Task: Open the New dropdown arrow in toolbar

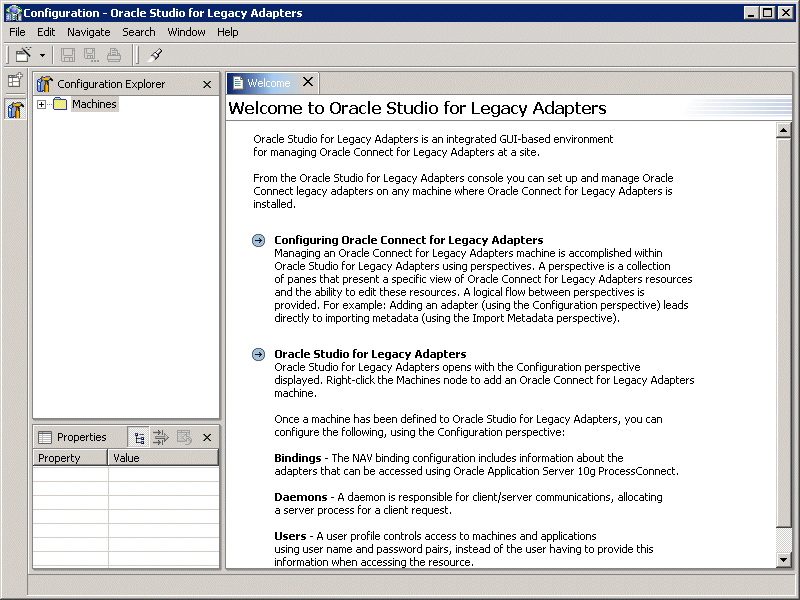Action: click(42, 55)
